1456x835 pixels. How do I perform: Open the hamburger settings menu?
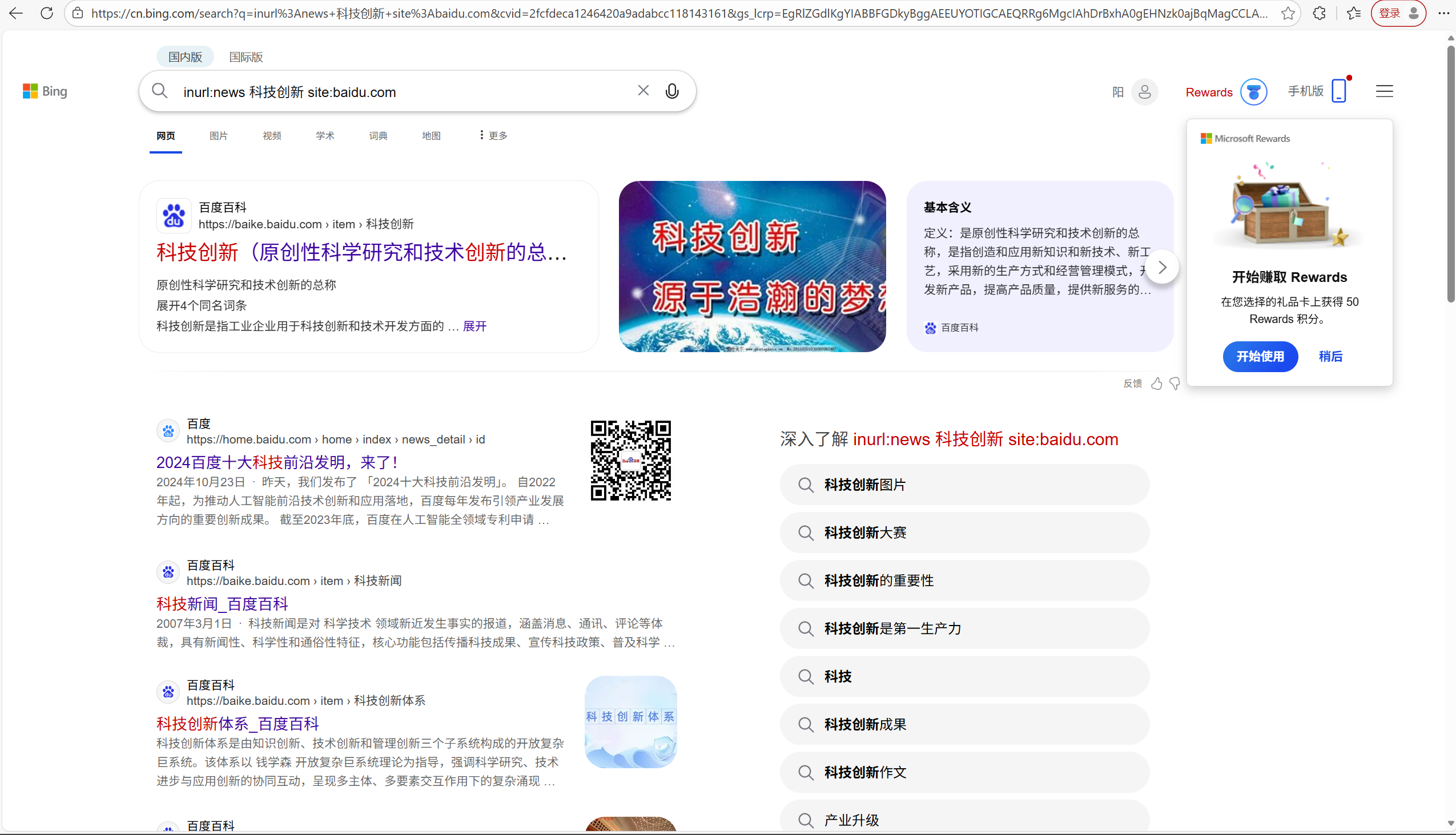[1383, 91]
